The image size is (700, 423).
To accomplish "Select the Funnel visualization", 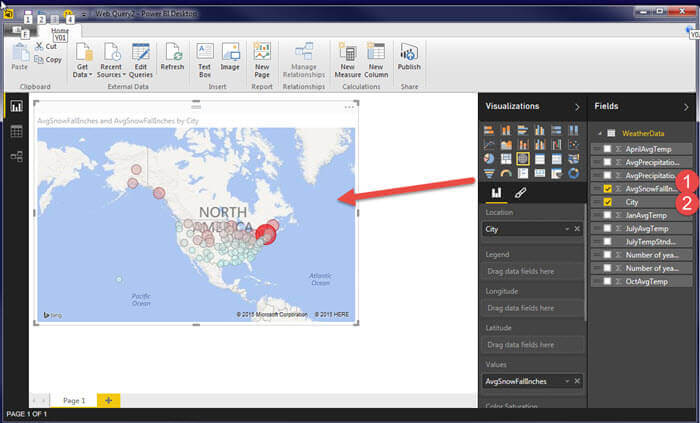I will point(489,173).
